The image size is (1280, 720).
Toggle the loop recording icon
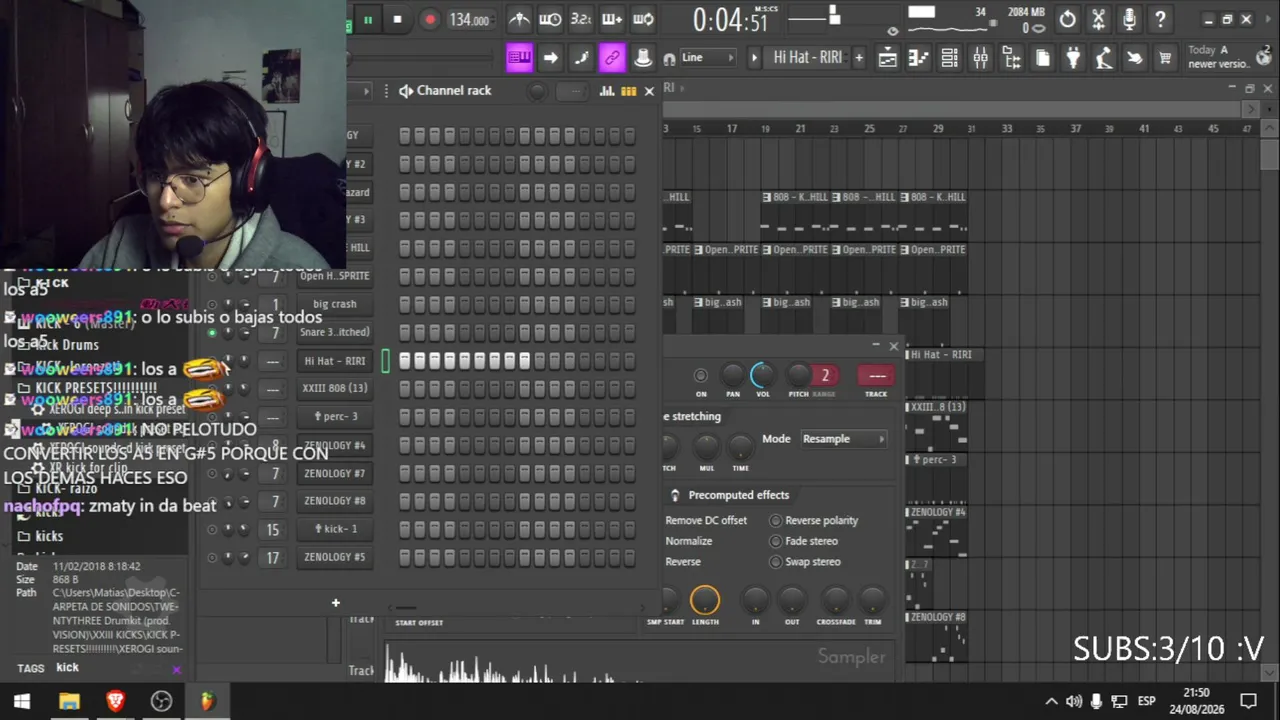644,19
